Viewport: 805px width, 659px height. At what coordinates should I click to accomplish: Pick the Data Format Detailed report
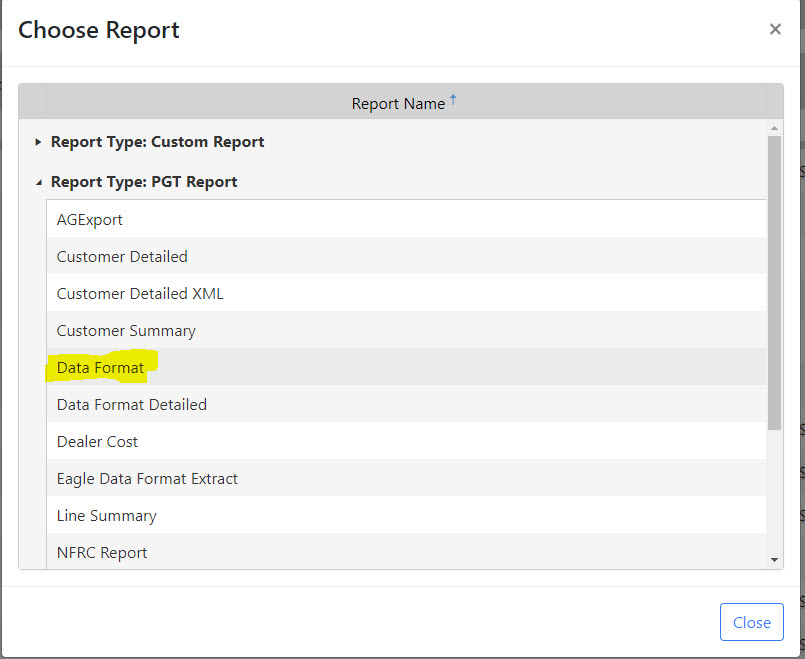click(132, 404)
